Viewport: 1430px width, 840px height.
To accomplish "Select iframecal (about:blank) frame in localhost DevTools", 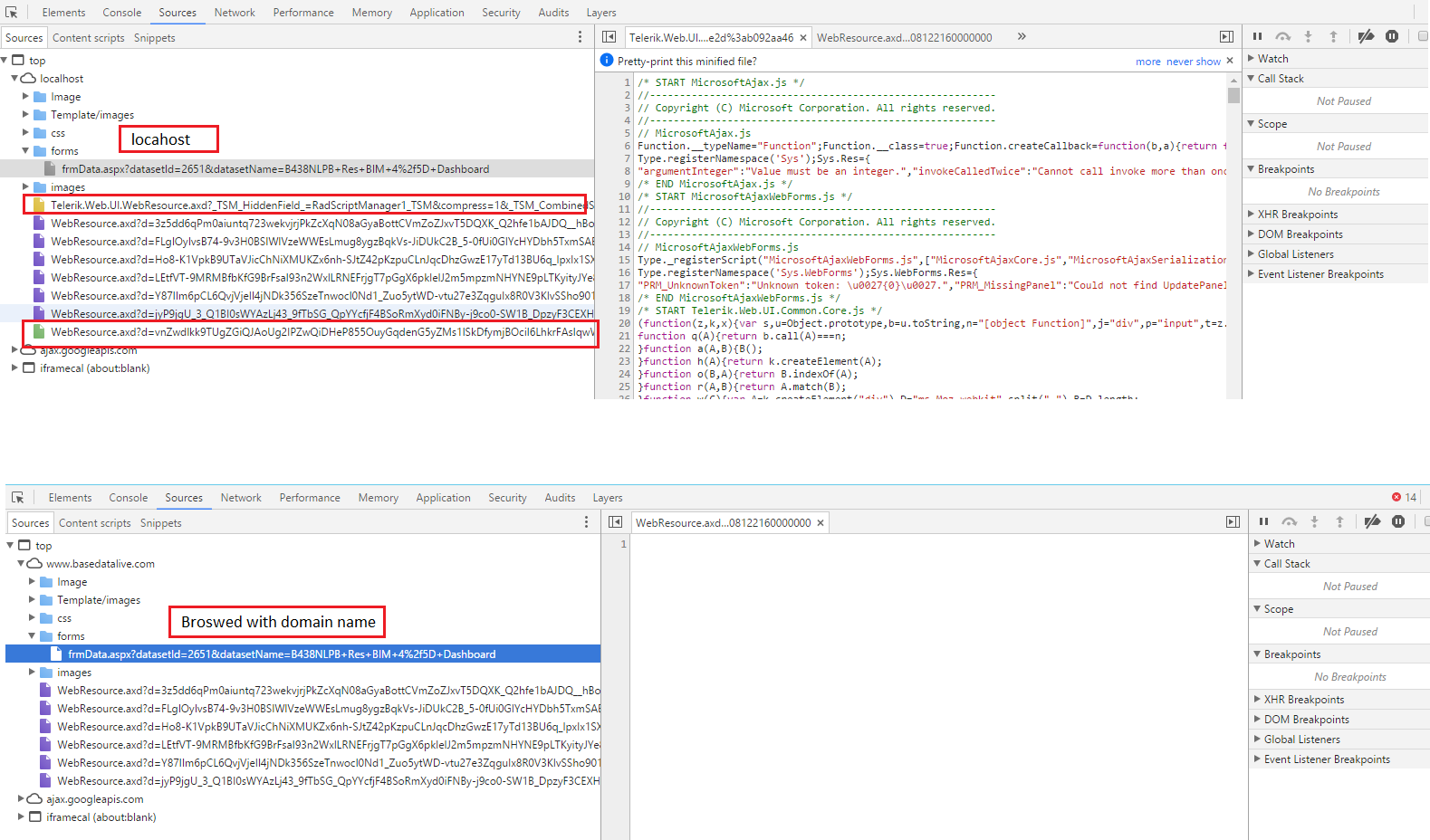I will click(x=95, y=368).
